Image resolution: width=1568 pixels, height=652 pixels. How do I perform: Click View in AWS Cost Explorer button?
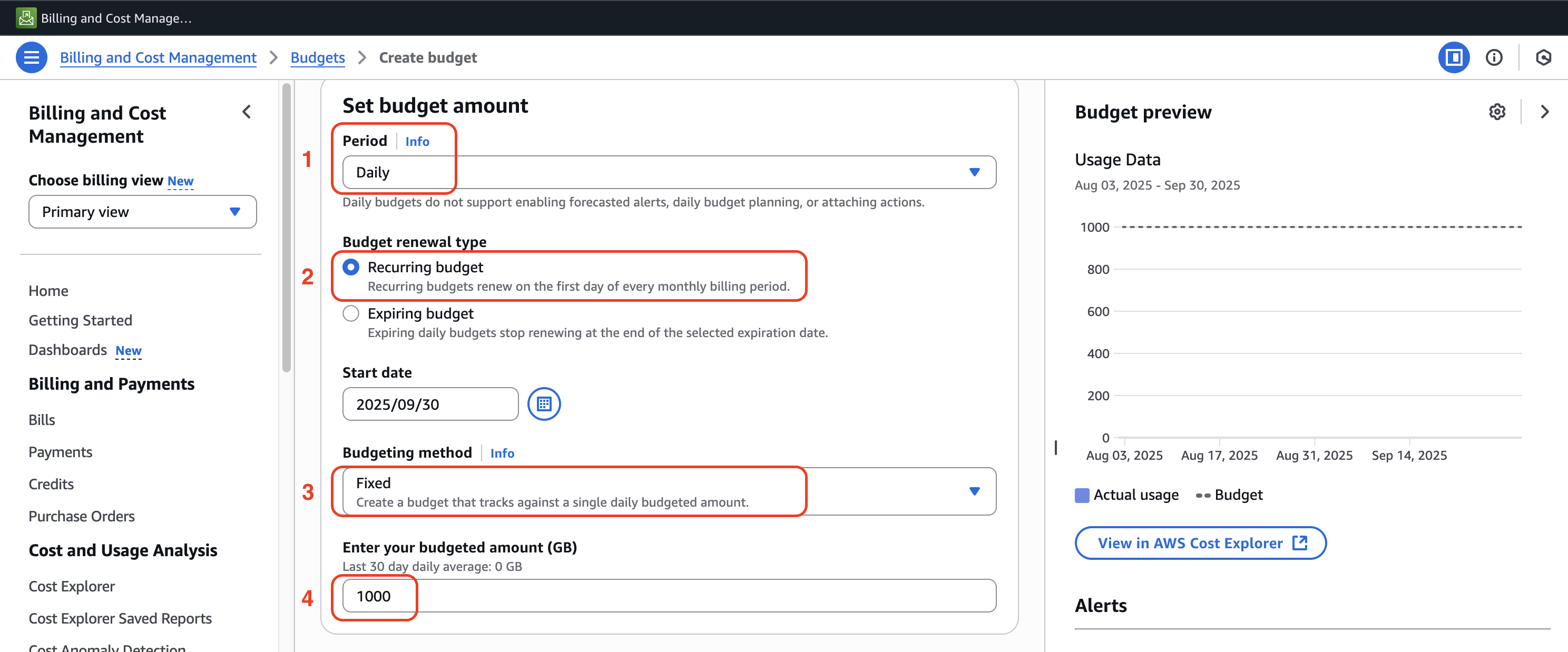click(1200, 543)
